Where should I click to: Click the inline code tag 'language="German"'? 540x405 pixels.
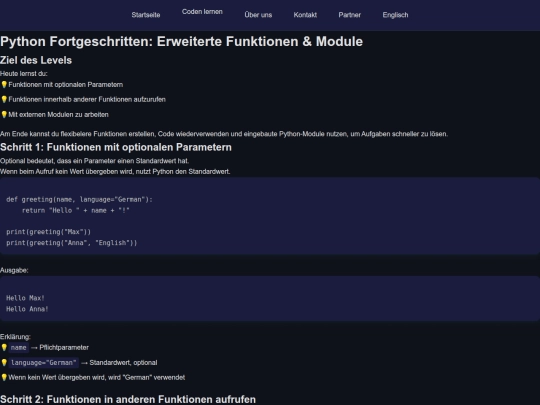point(44,363)
